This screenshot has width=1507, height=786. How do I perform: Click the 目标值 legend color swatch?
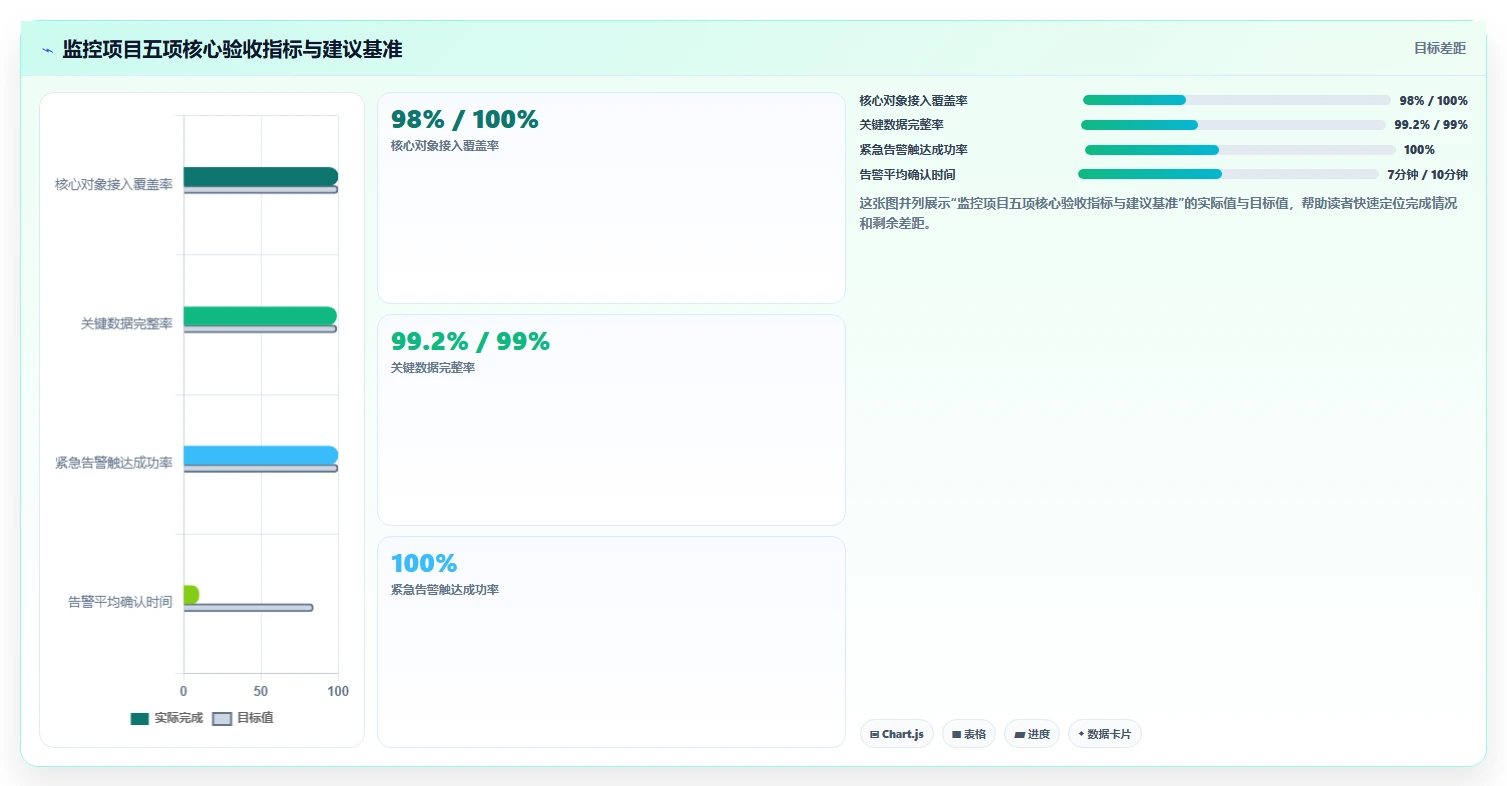[222, 719]
